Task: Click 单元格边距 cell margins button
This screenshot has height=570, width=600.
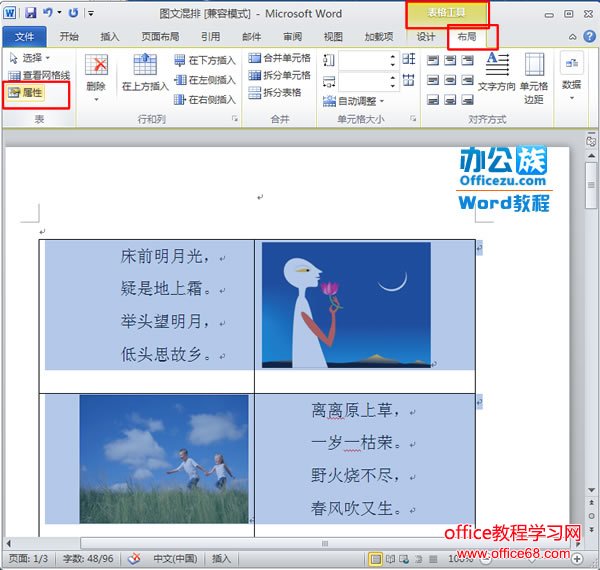Action: click(x=534, y=78)
